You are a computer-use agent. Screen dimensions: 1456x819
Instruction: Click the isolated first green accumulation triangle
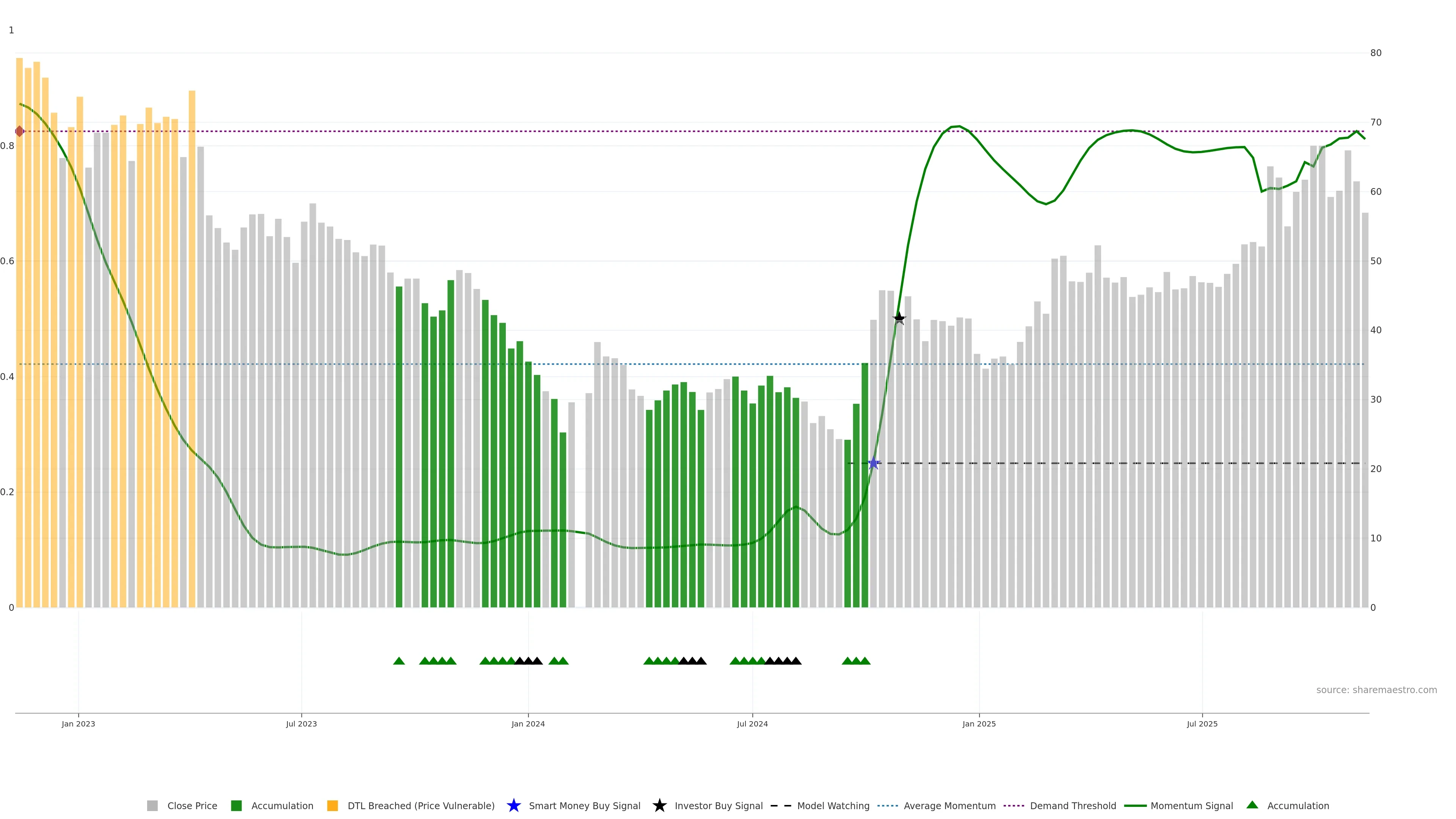(x=399, y=661)
